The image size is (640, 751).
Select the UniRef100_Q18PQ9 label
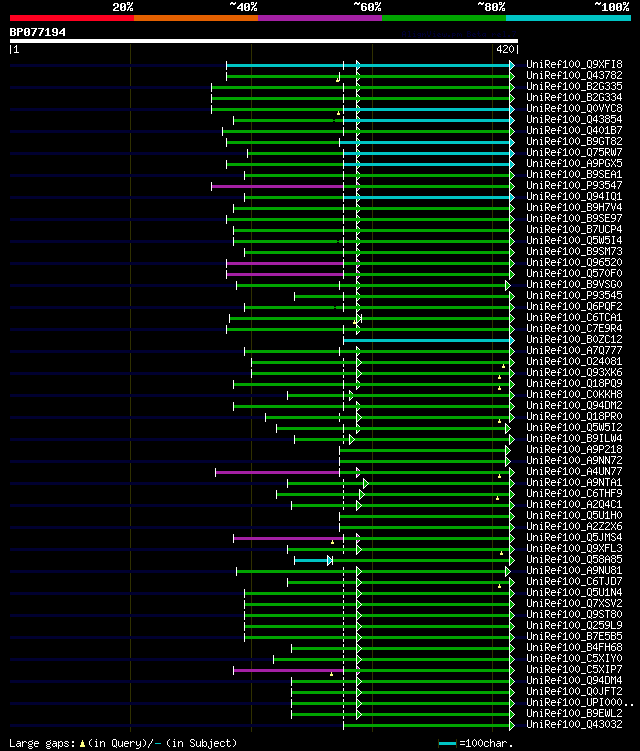pos(574,384)
